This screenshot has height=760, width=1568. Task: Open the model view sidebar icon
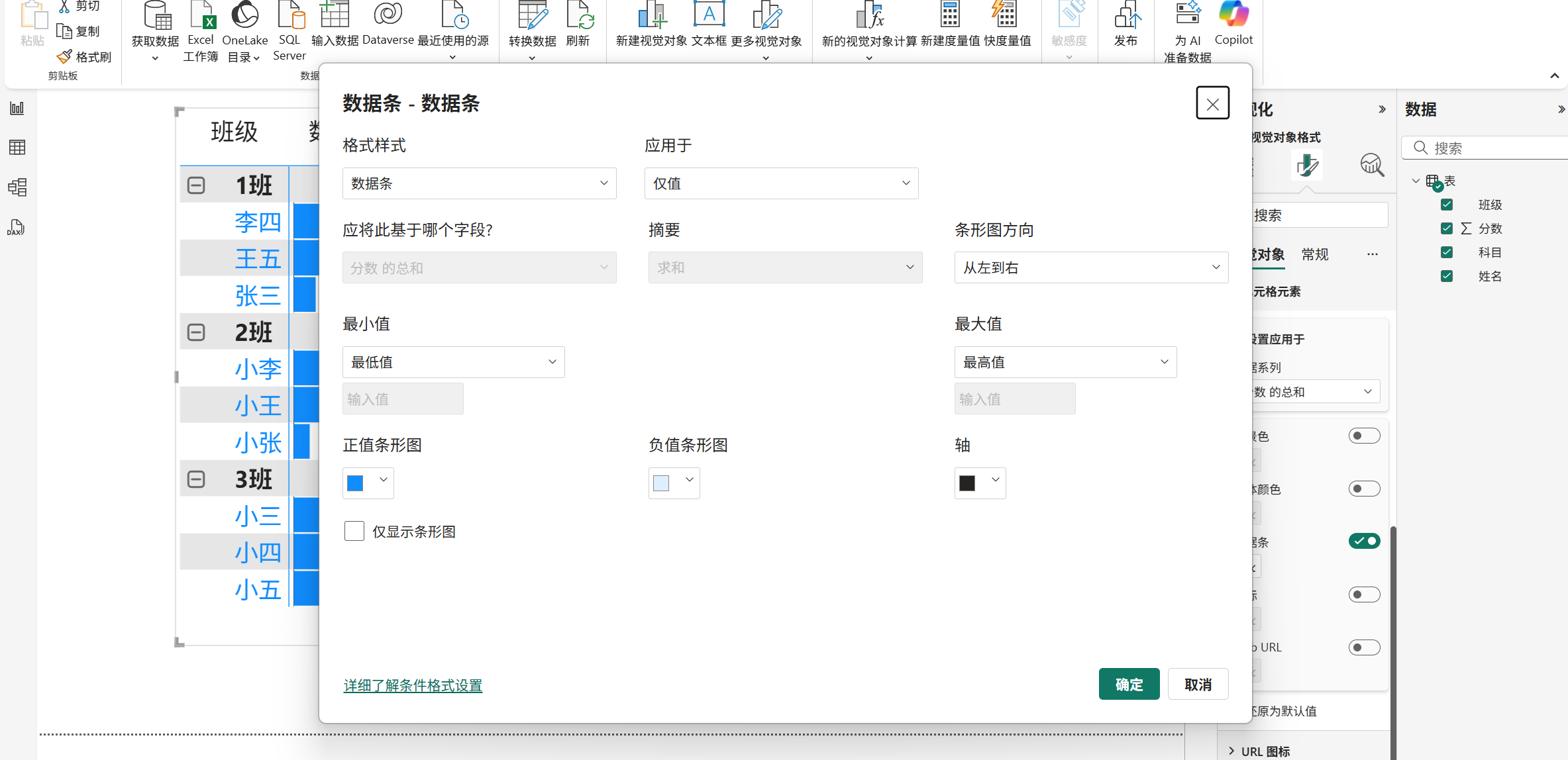point(17,187)
